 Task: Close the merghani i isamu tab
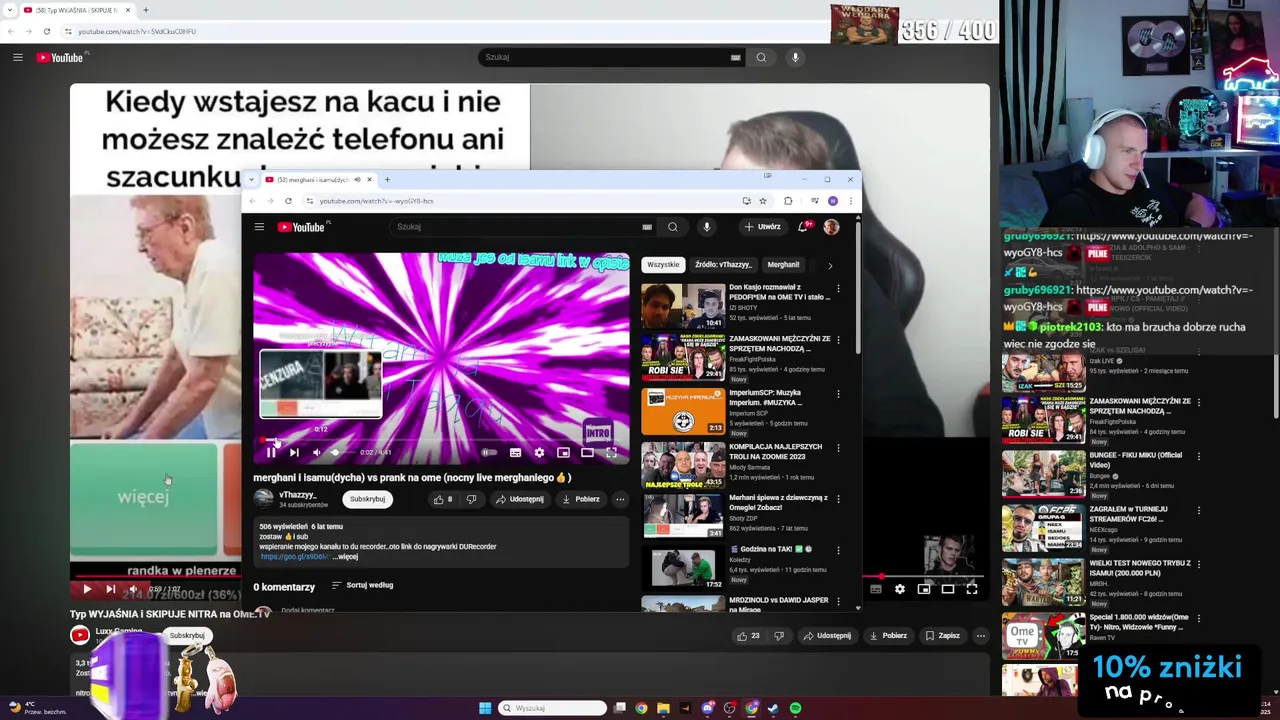point(369,180)
